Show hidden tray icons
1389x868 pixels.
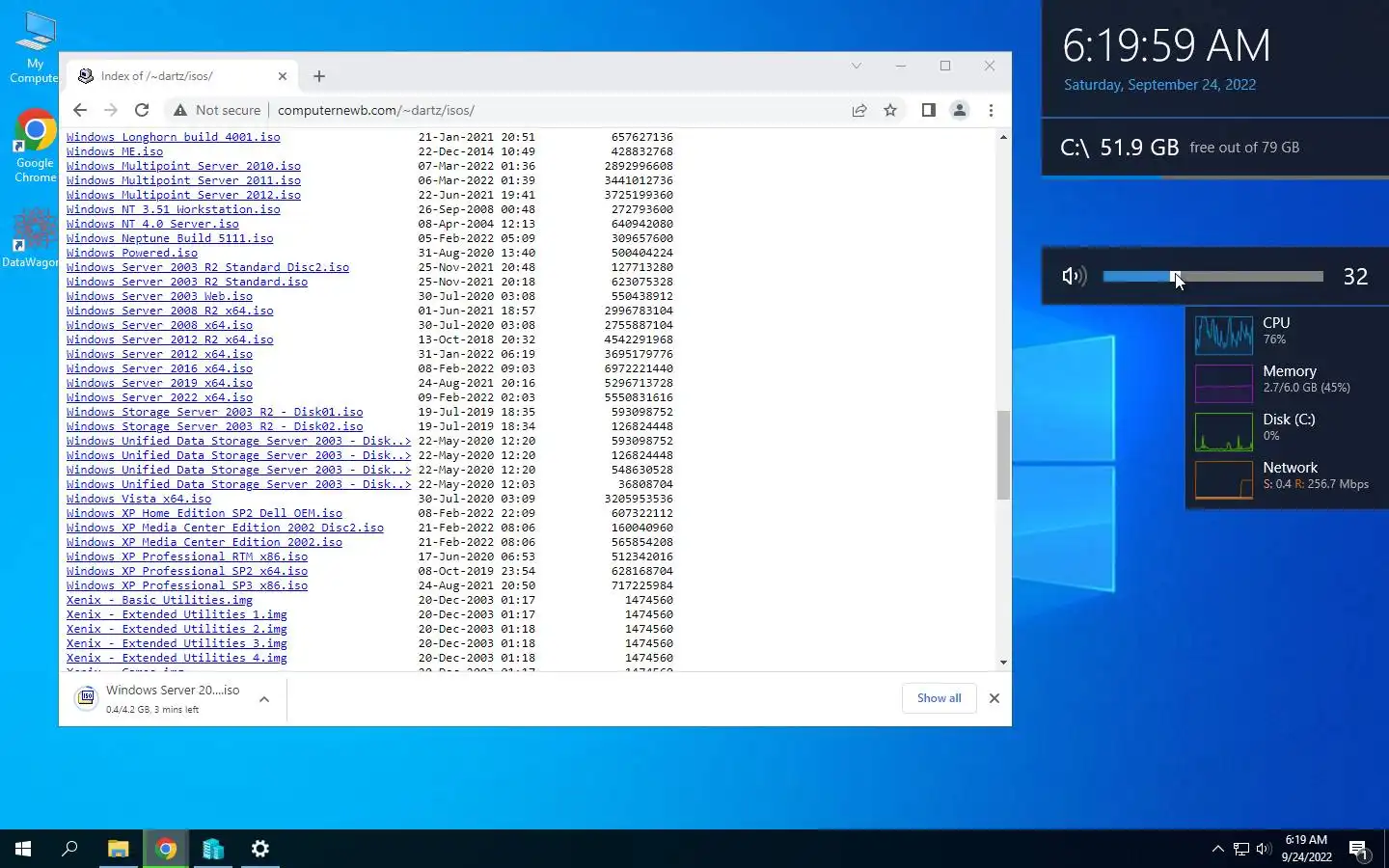point(1217,849)
